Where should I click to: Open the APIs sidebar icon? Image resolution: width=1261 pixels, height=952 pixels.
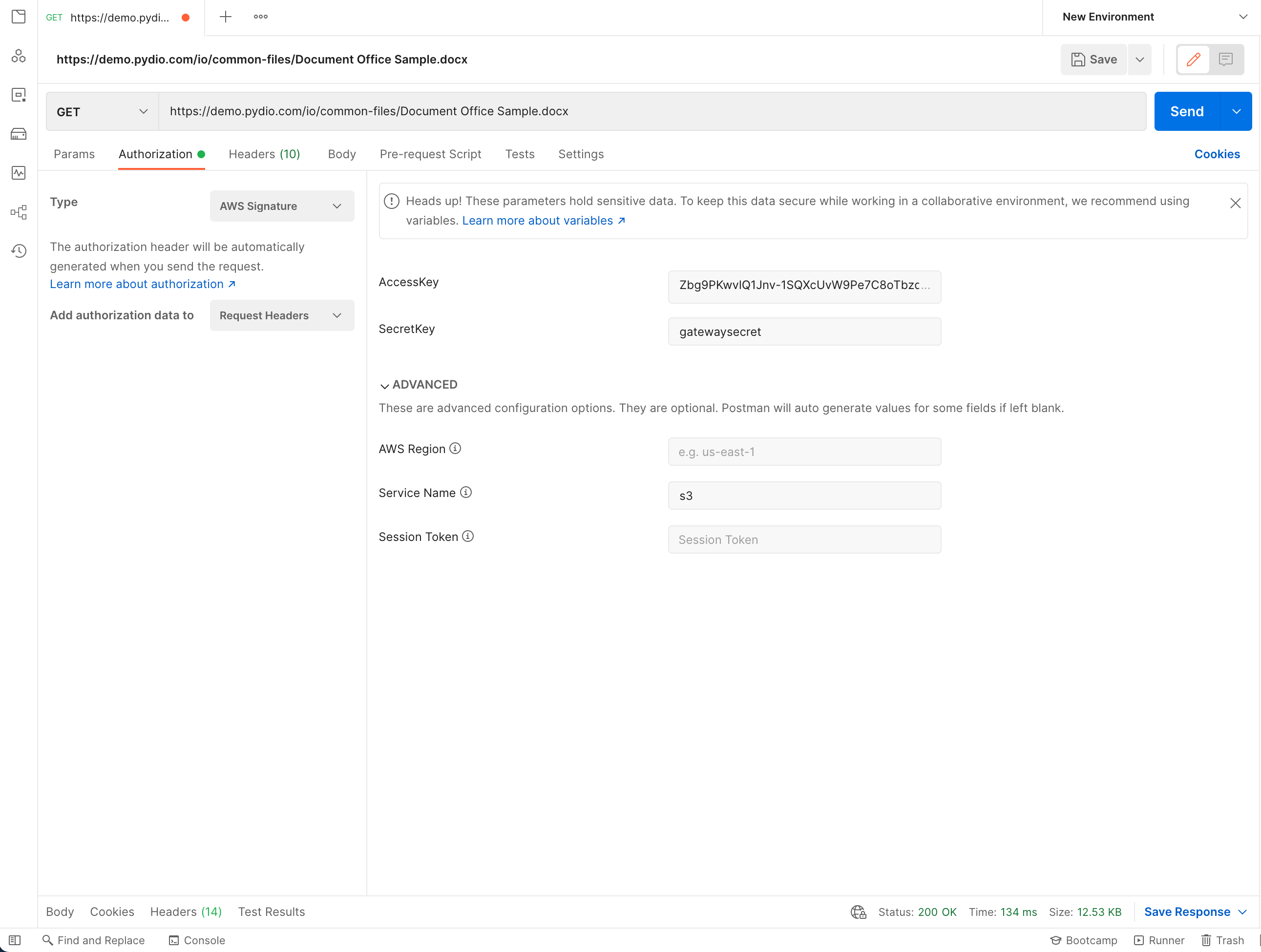[x=18, y=56]
